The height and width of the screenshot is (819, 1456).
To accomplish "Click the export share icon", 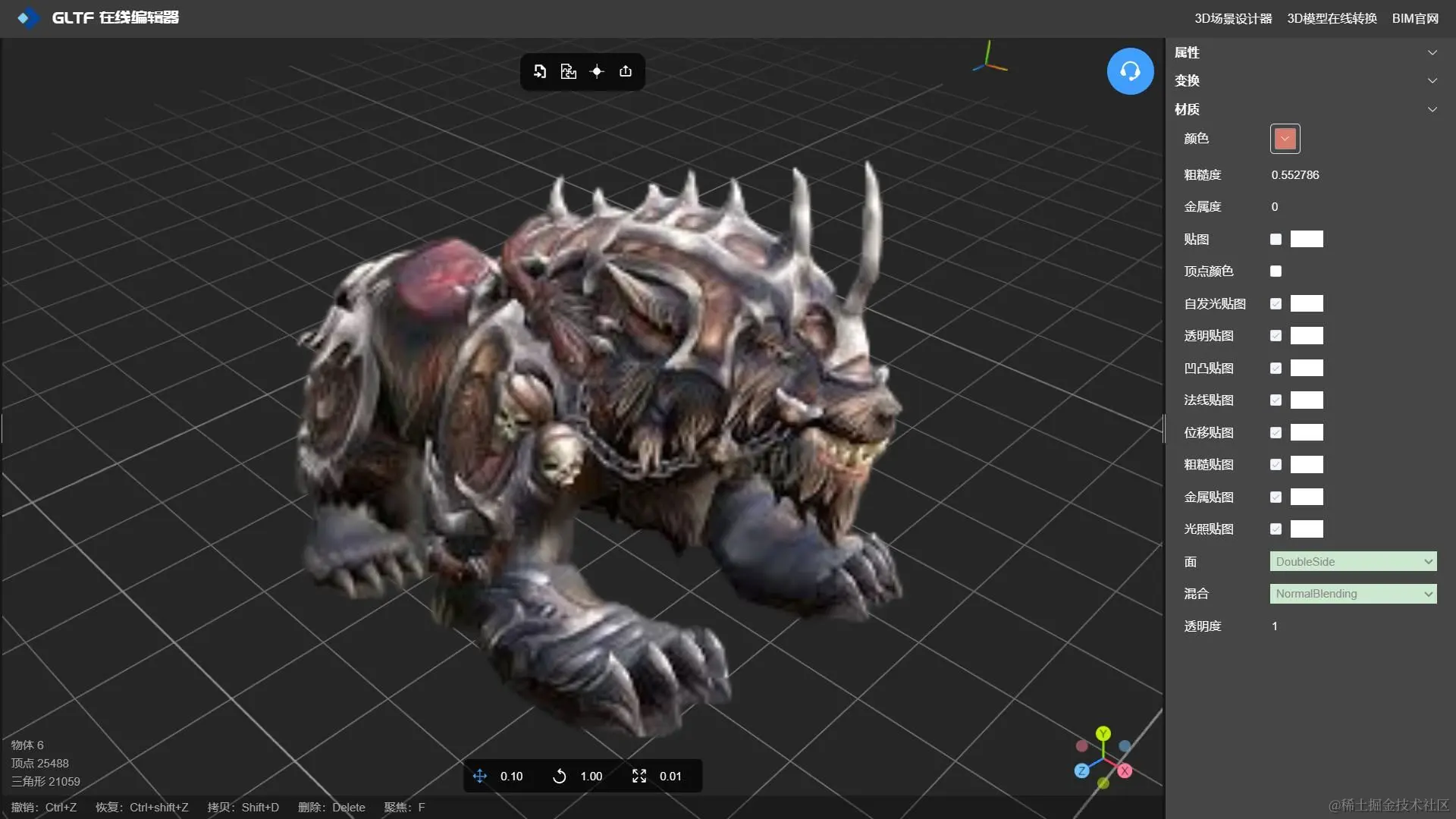I will coord(626,71).
